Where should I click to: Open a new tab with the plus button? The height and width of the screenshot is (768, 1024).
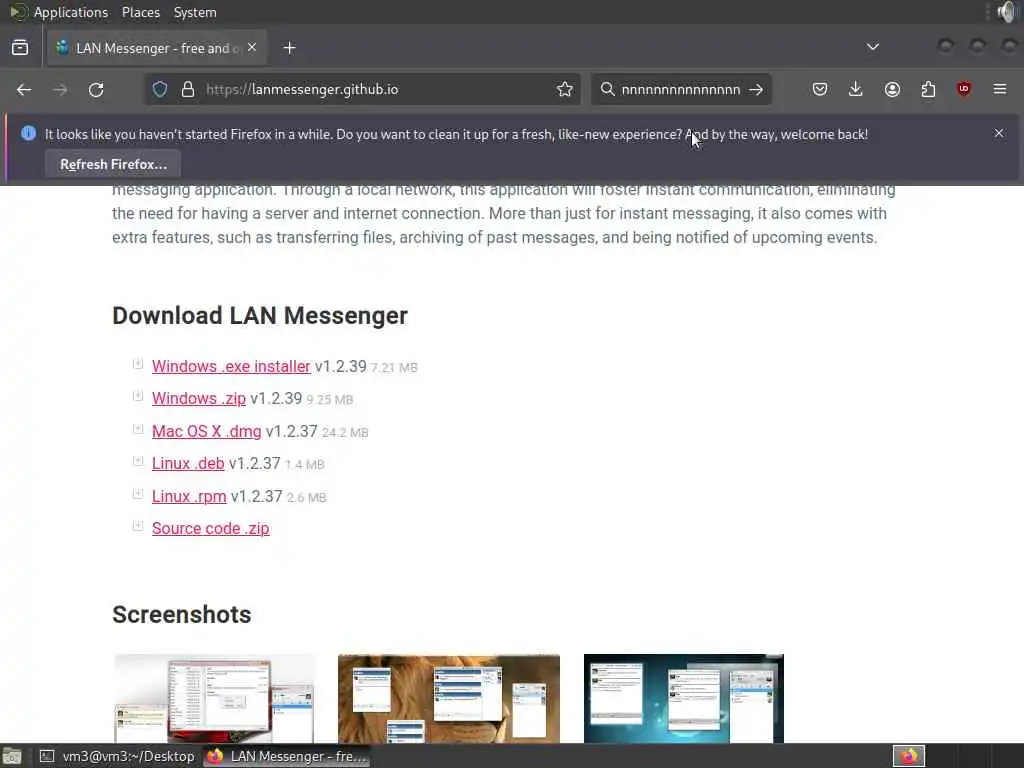click(x=289, y=48)
